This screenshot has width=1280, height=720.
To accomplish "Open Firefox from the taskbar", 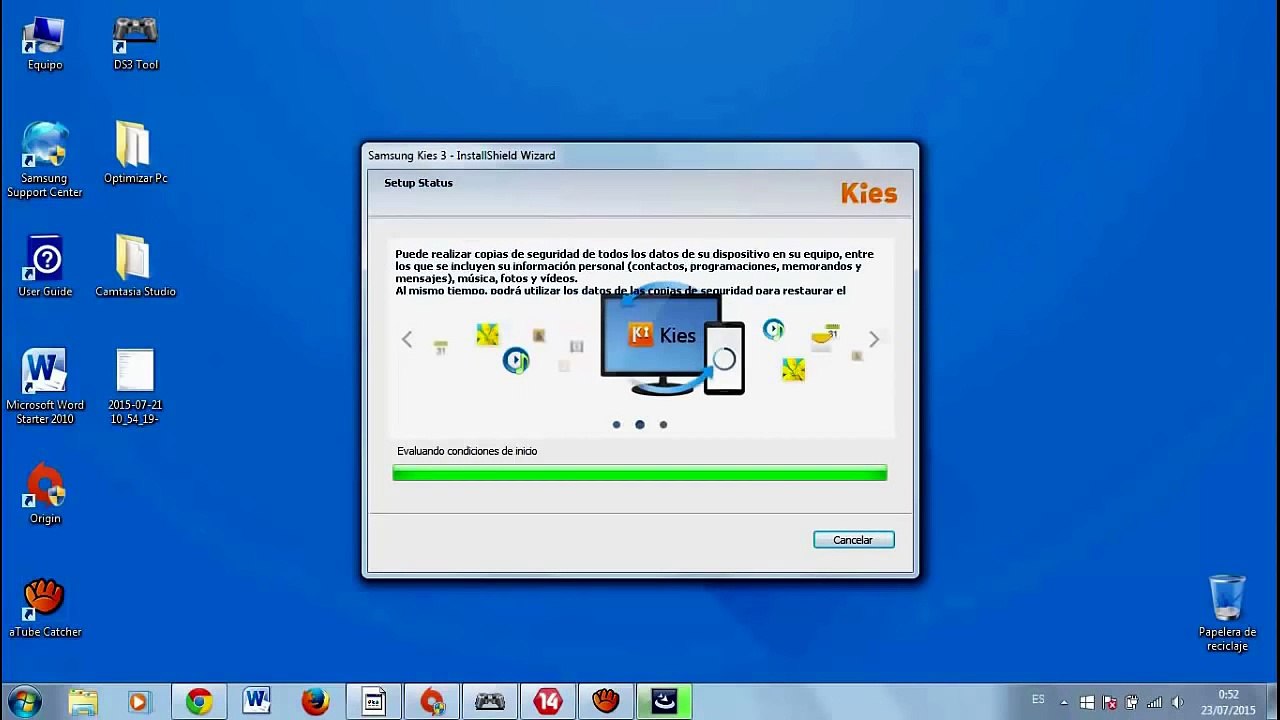I will pyautogui.click(x=315, y=702).
